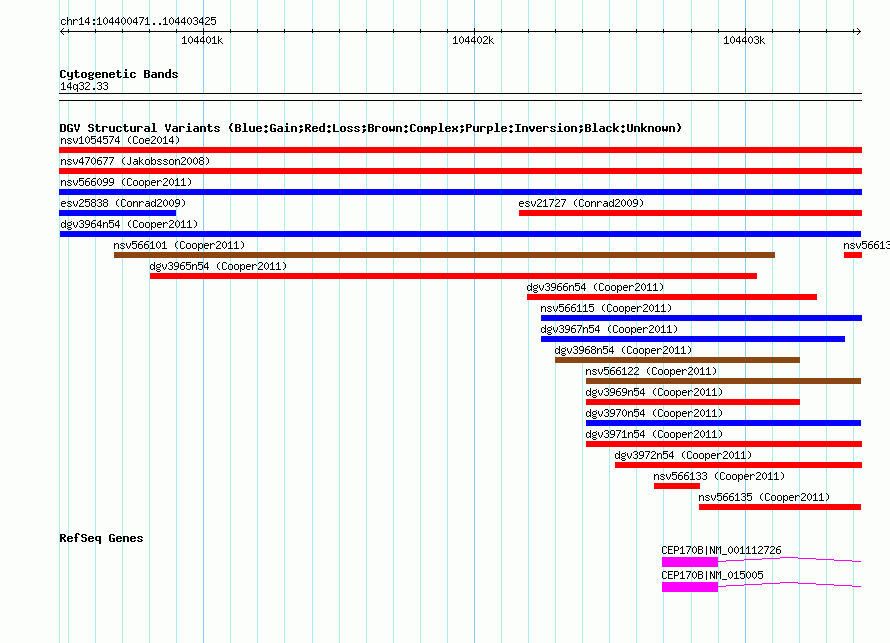Click the left arrow of the ruler

click(x=63, y=32)
